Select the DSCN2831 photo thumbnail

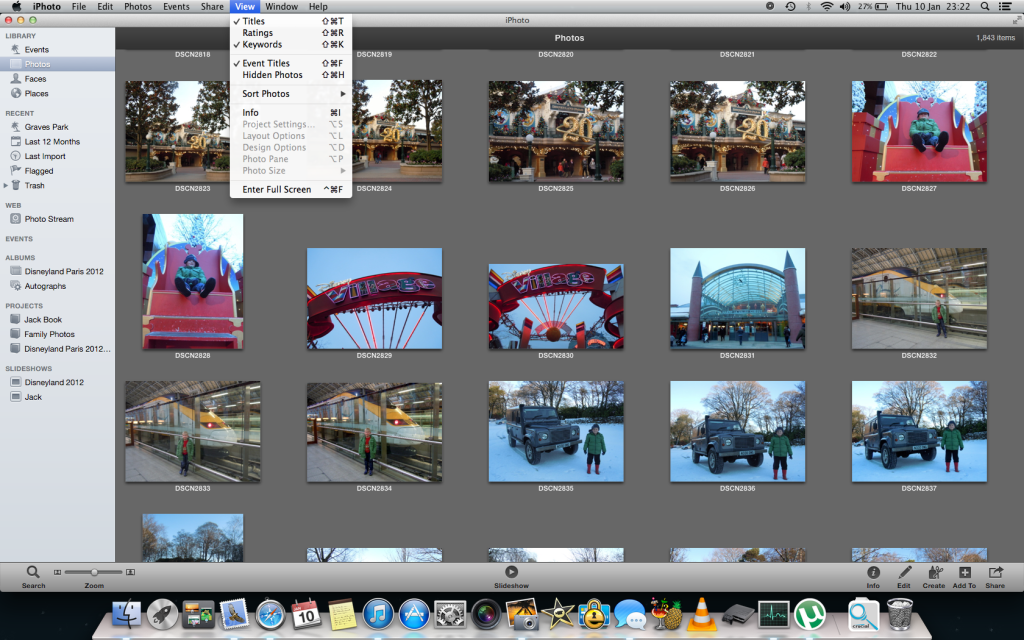click(x=737, y=298)
